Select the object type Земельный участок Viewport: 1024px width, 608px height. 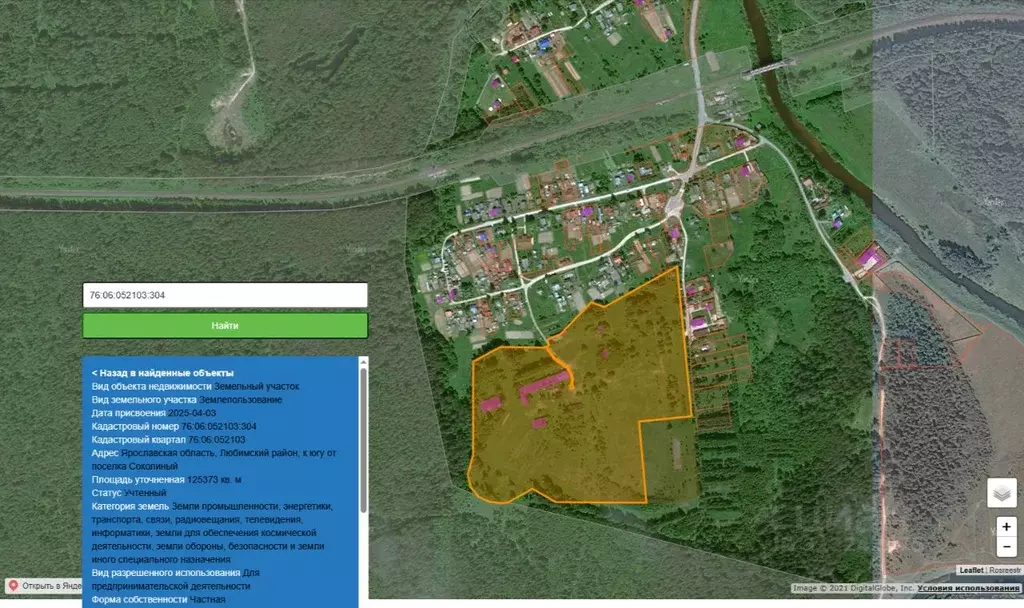tap(257, 387)
